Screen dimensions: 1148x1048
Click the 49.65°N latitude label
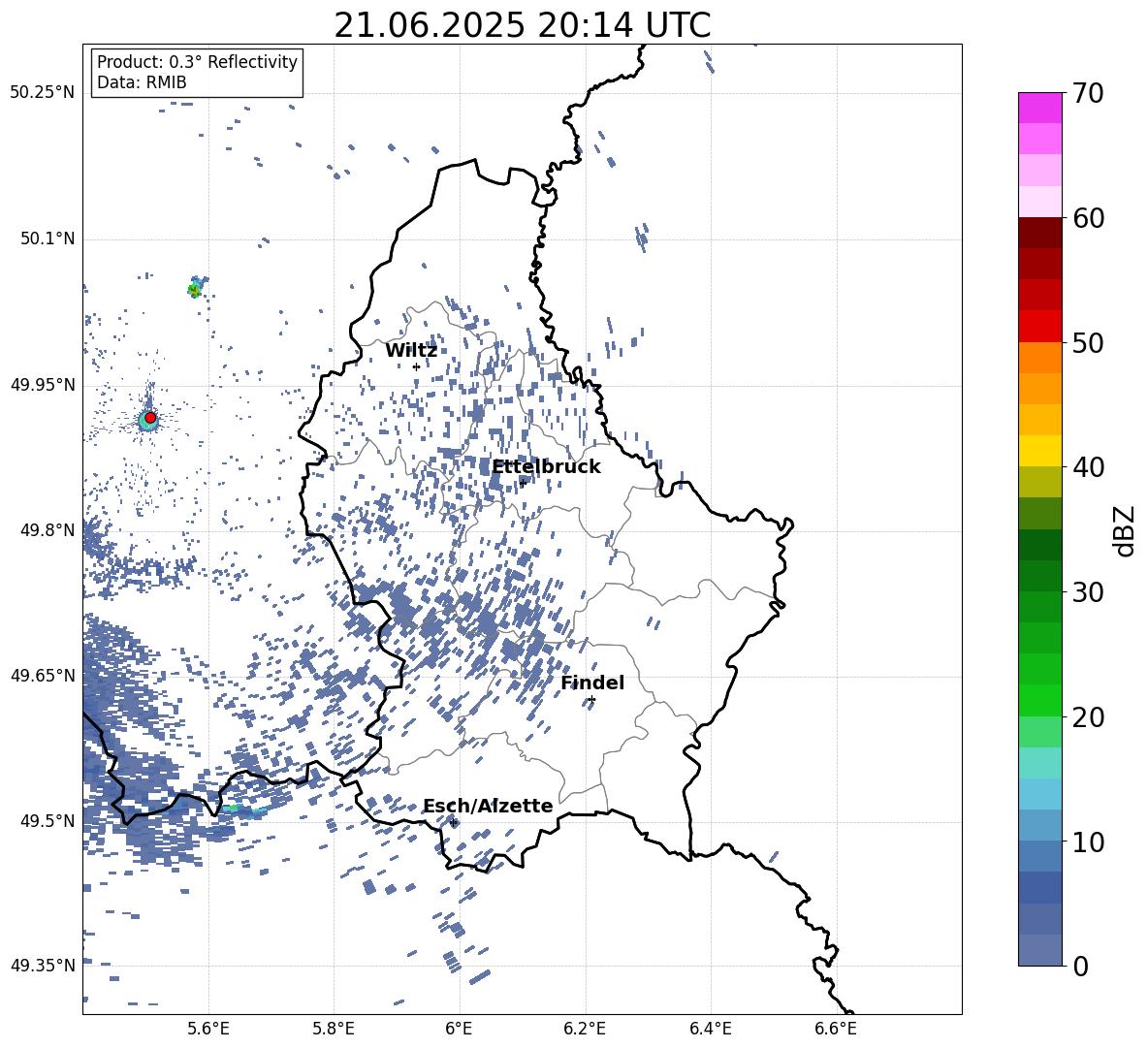(43, 675)
